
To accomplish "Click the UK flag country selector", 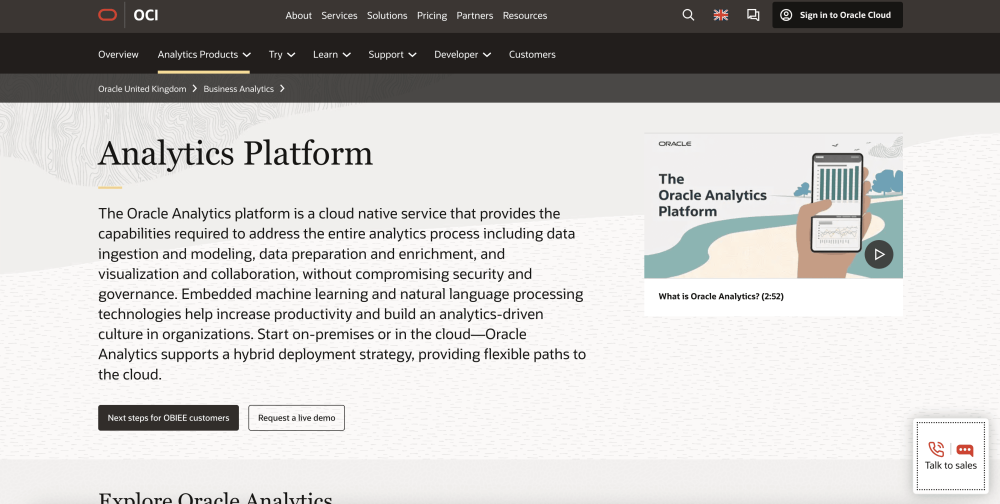I will (721, 15).
